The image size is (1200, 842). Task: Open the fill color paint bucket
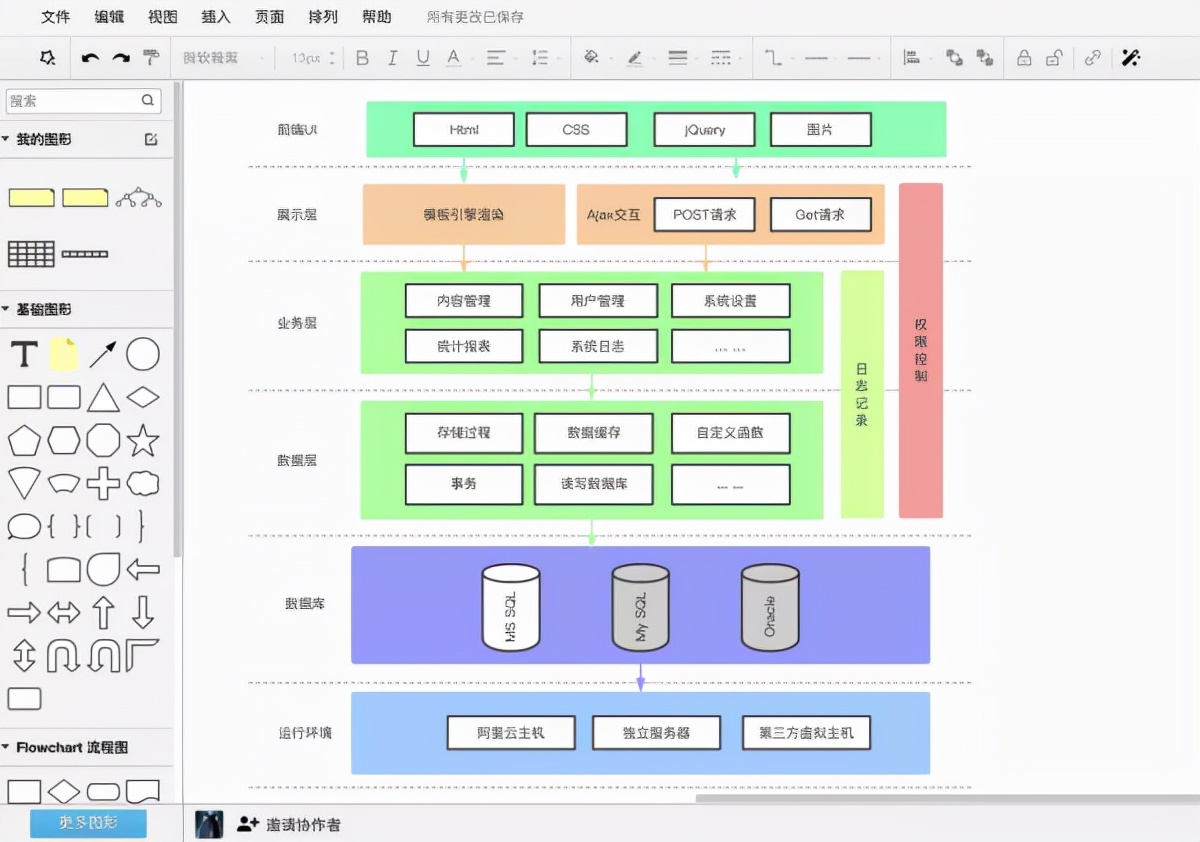click(x=591, y=58)
